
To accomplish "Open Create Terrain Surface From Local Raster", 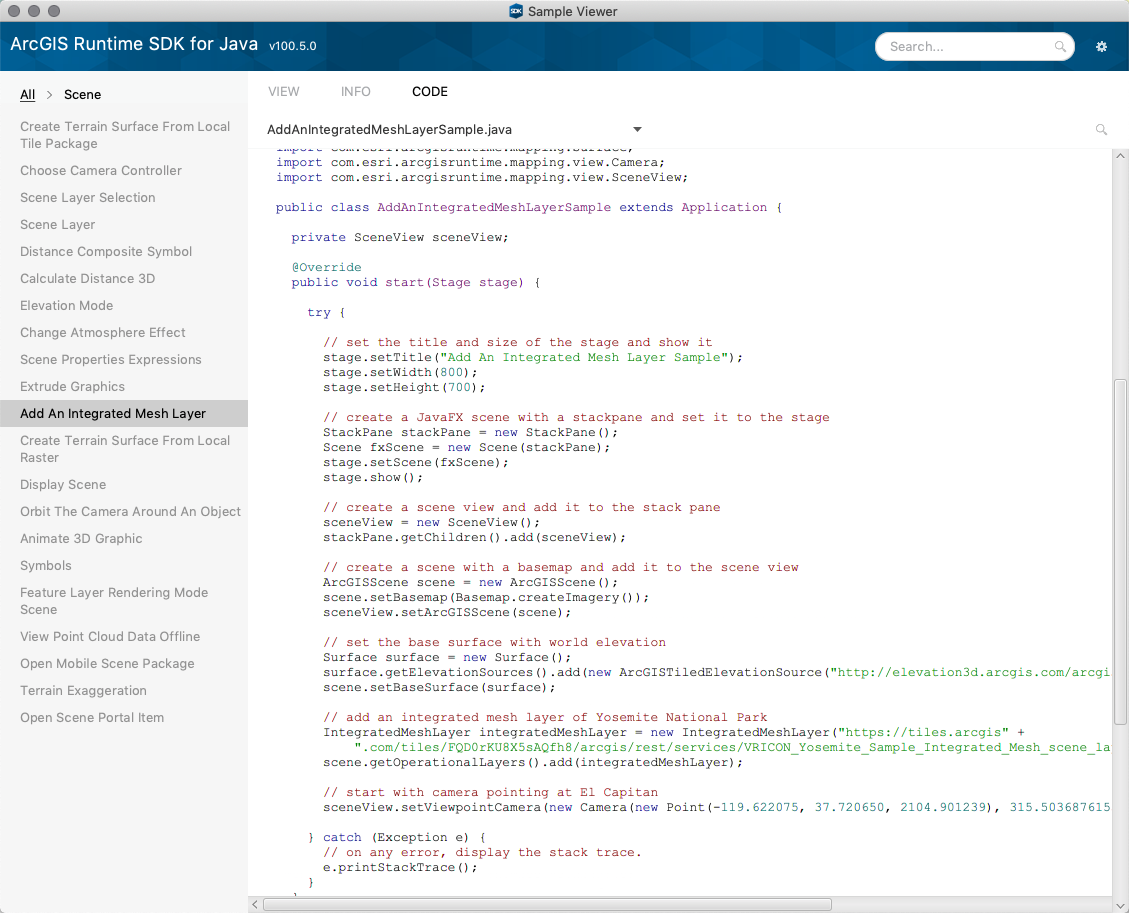I will 125,449.
